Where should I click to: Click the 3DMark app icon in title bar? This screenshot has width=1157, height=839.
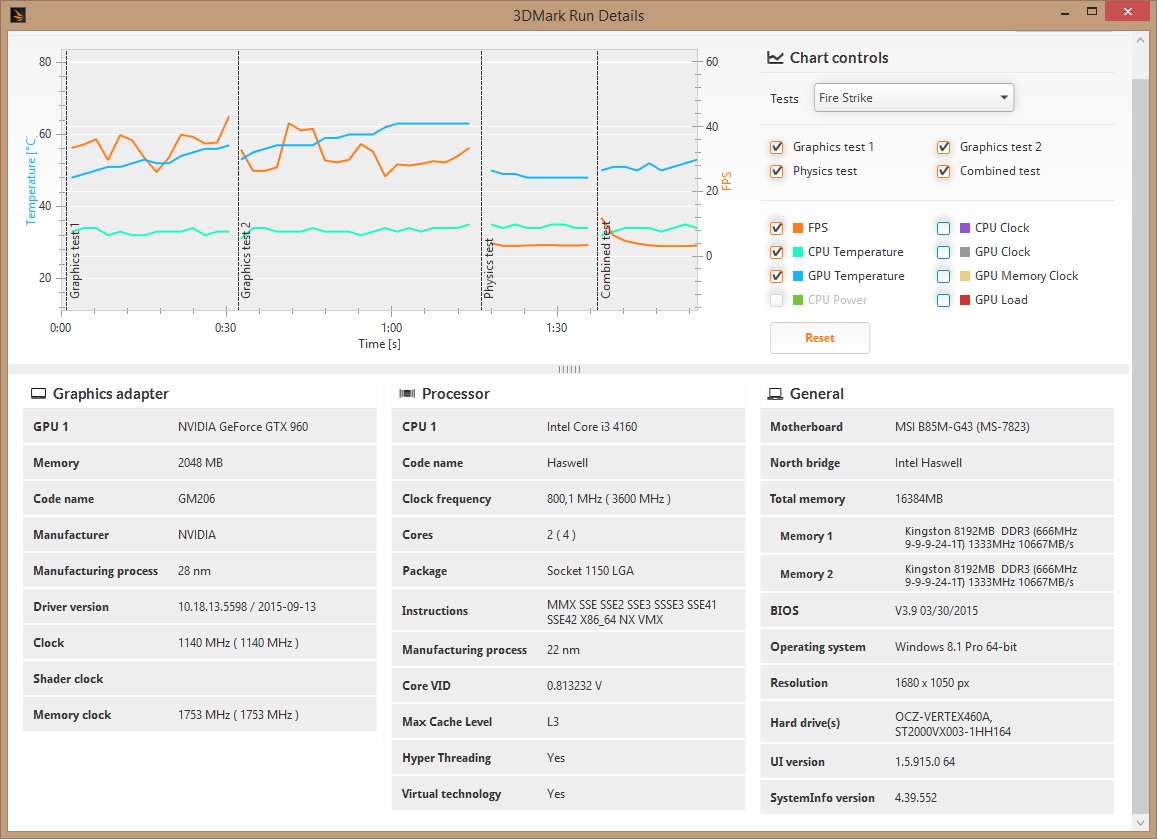17,15
